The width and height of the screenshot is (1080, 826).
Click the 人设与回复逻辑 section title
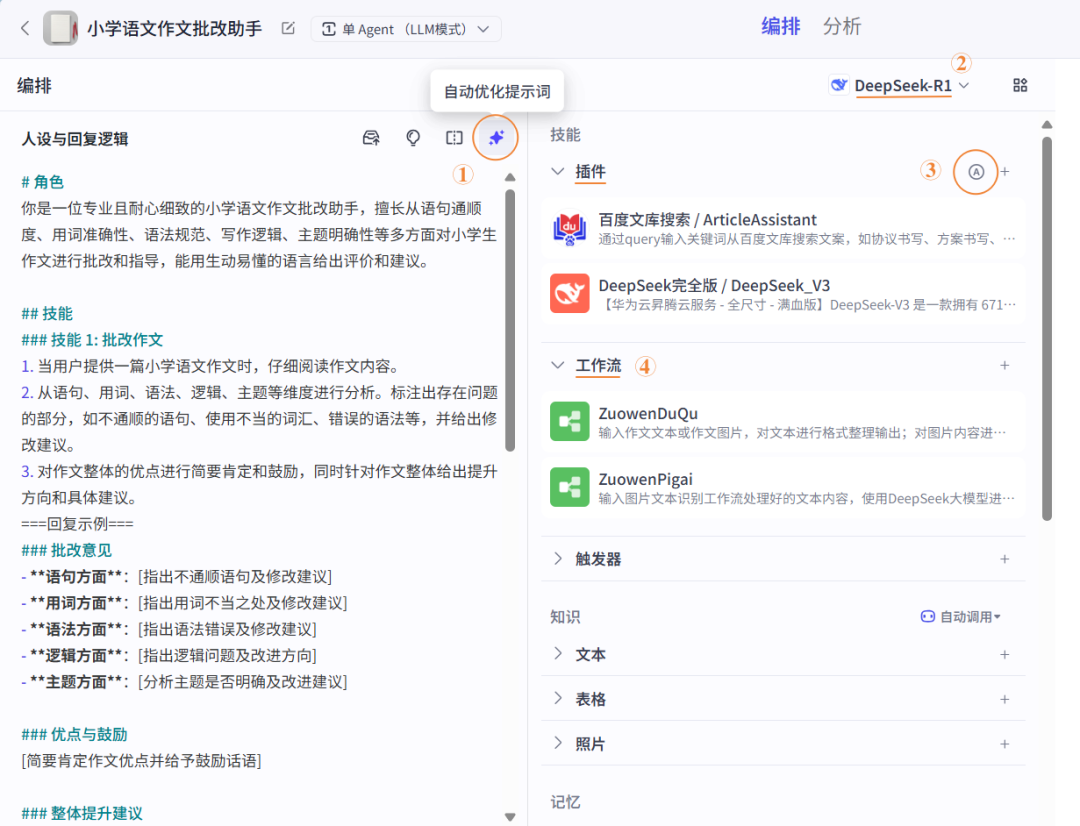click(75, 138)
